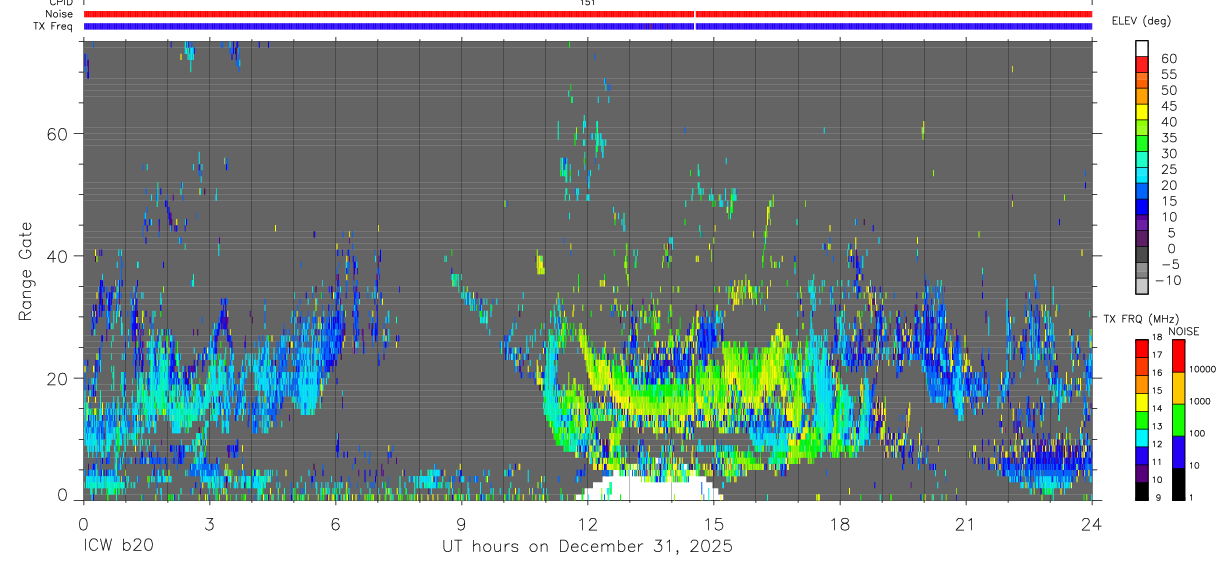This screenshot has height=567, width=1228.
Task: Select the red segment of NOISE color bar
Action: click(x=1179, y=356)
